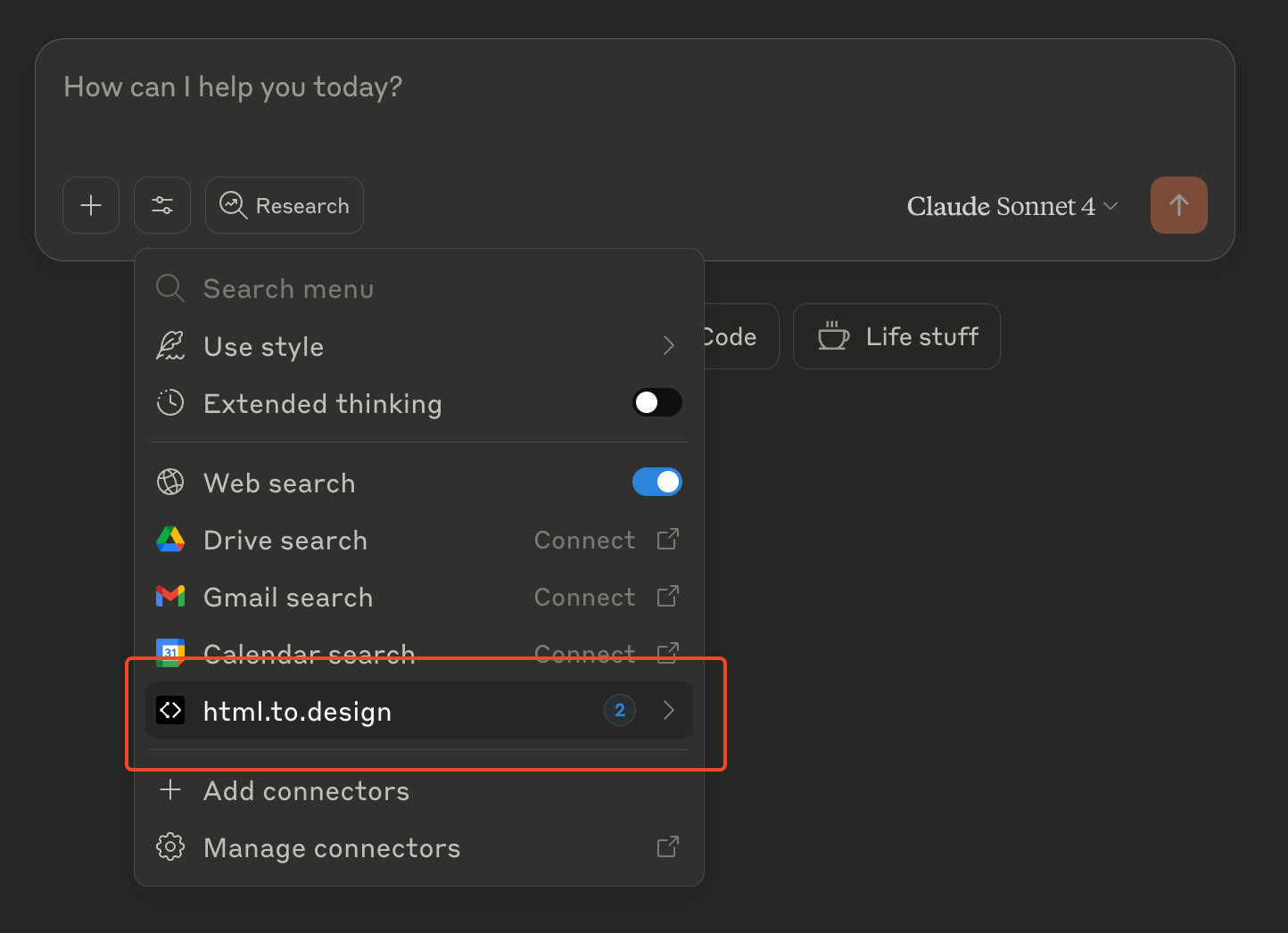This screenshot has width=1288, height=933.
Task: Click the Gmail icon
Action: (x=170, y=597)
